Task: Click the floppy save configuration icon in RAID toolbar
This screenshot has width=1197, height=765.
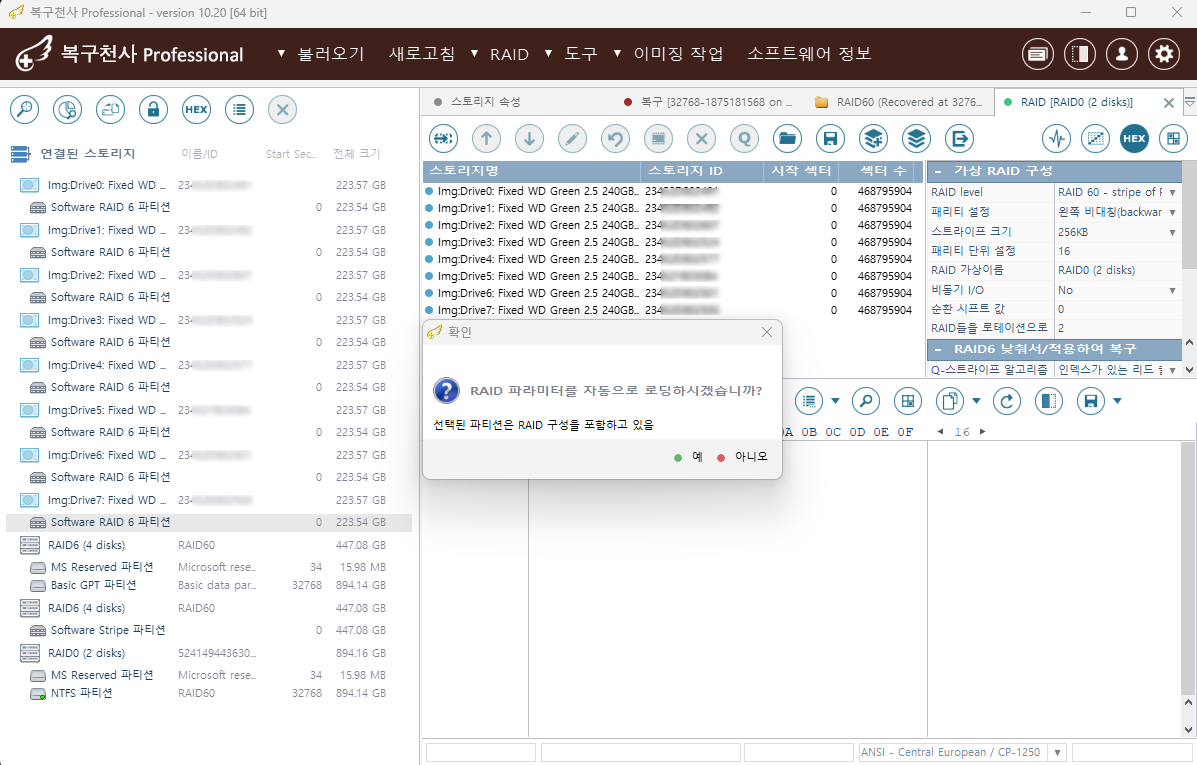Action: click(830, 139)
